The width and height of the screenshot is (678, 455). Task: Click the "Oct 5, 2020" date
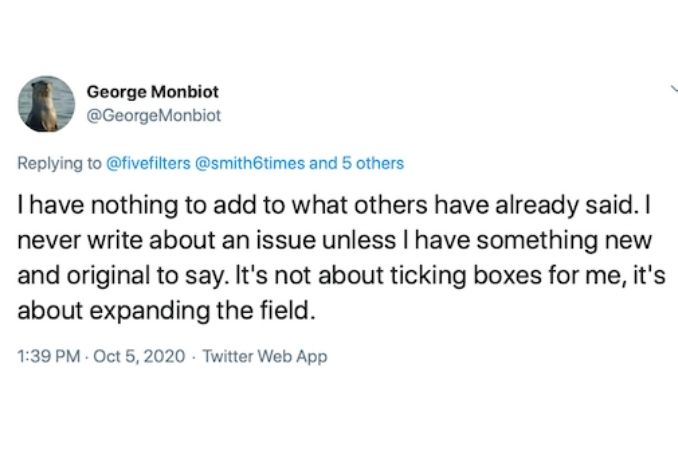coord(139,356)
